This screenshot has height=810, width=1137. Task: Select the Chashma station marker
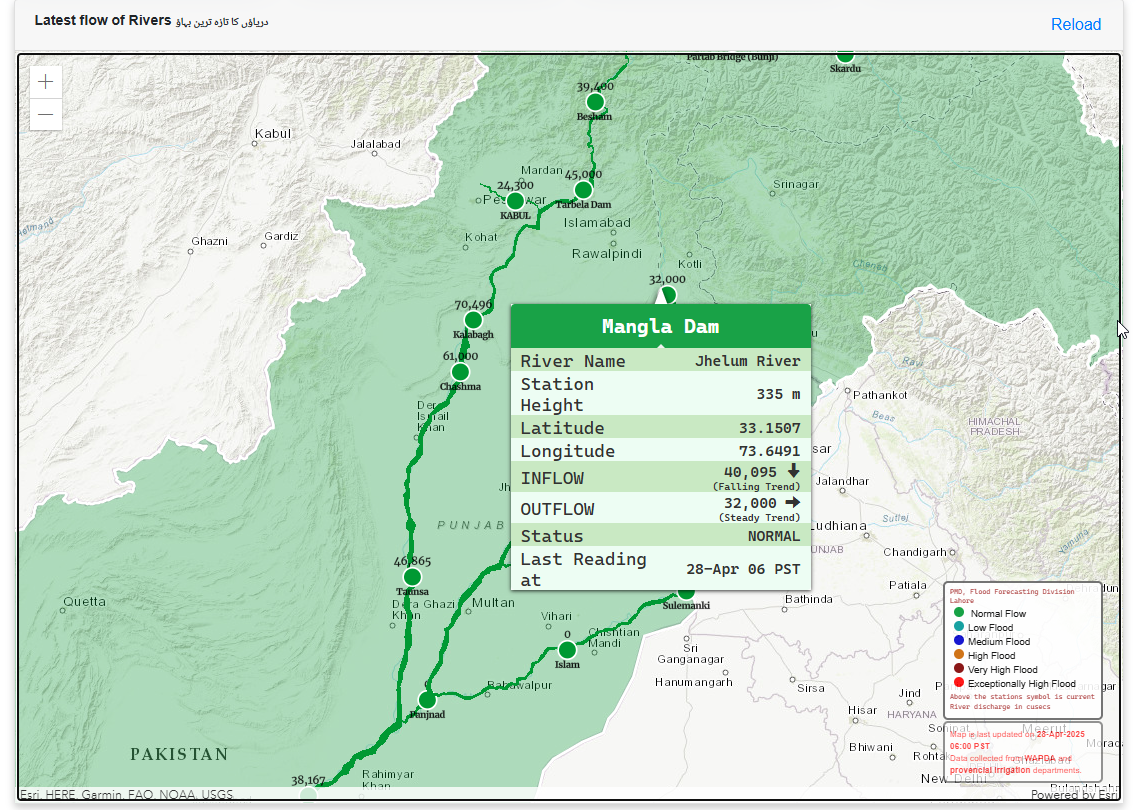(x=460, y=371)
